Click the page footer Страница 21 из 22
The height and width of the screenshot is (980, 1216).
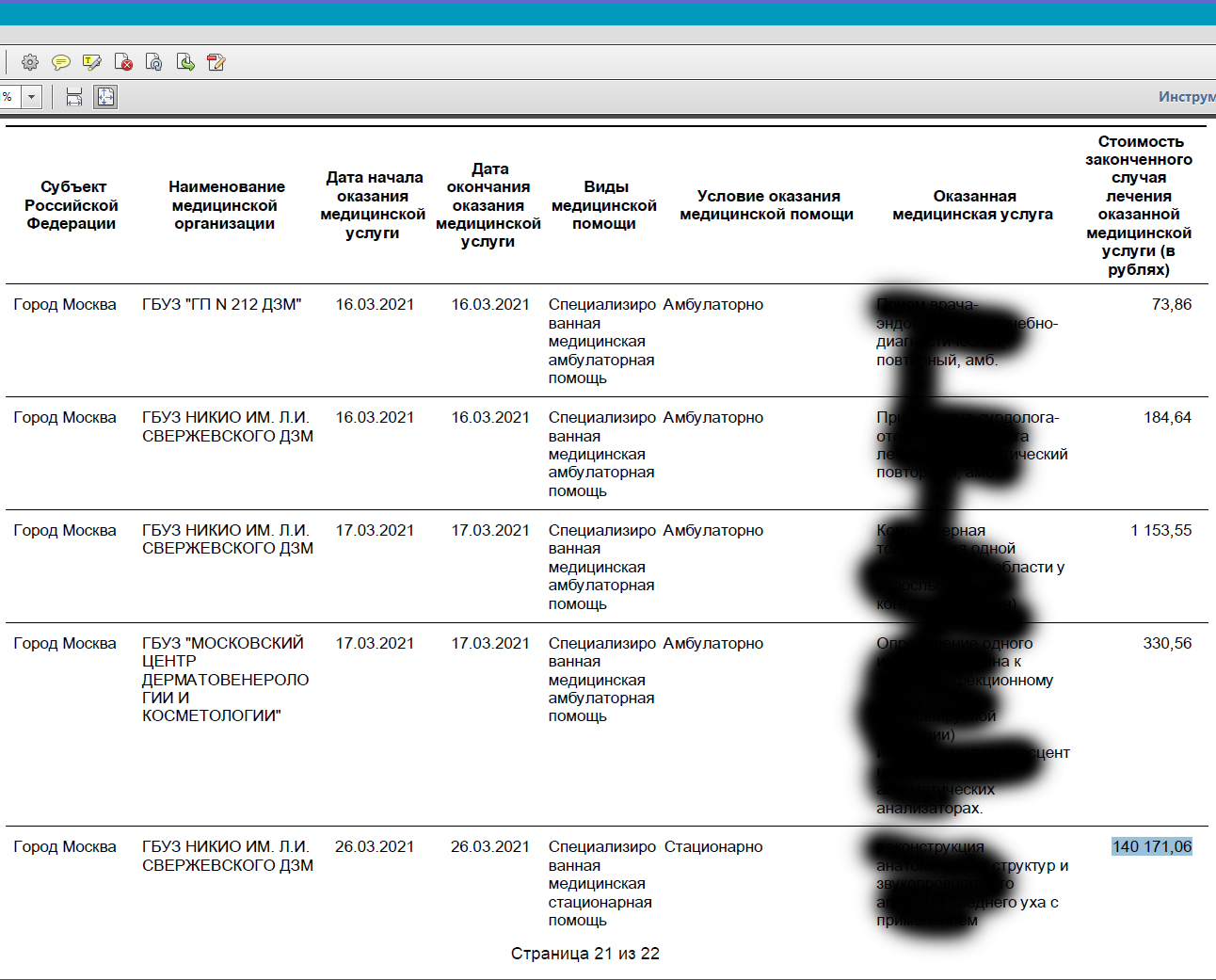coord(585,954)
